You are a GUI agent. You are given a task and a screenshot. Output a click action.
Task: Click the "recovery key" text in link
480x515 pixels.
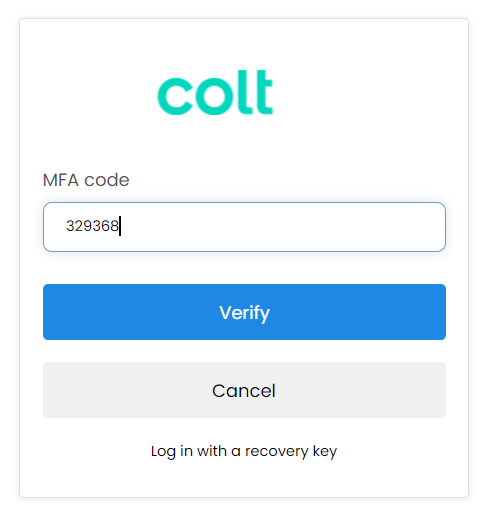[x=291, y=451]
